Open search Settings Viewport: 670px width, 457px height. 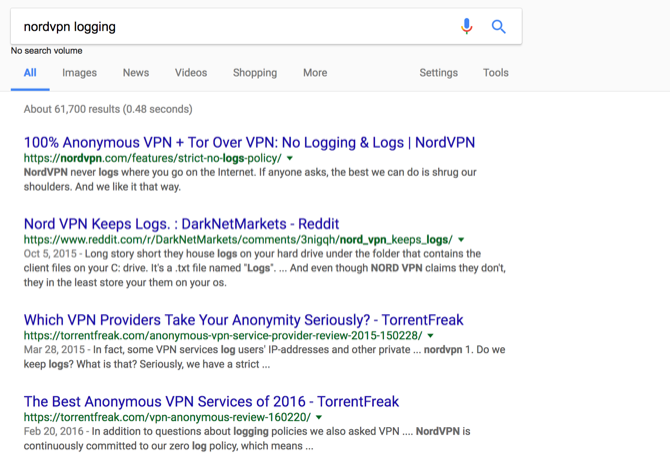click(438, 73)
